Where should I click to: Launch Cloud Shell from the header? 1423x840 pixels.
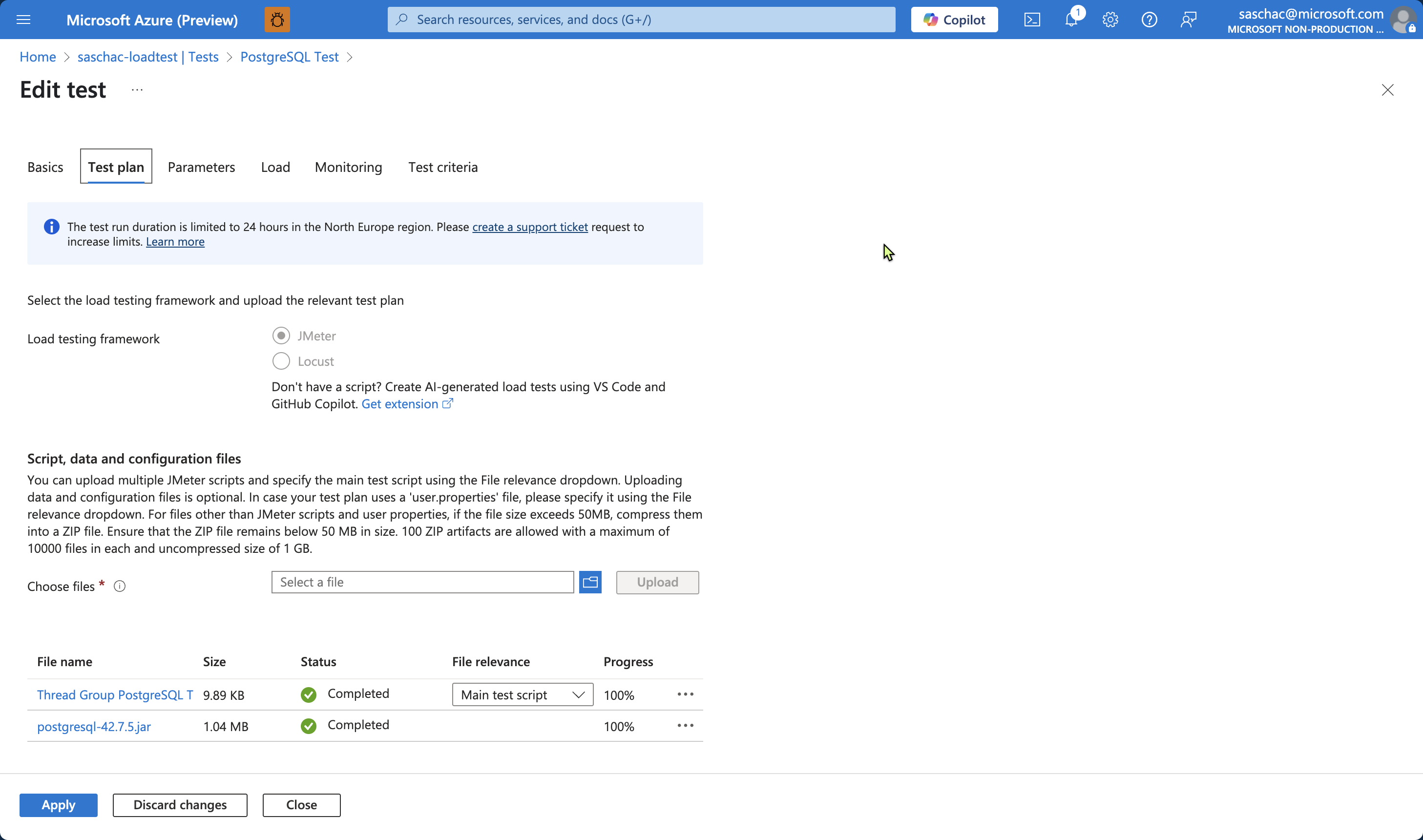coord(1032,20)
